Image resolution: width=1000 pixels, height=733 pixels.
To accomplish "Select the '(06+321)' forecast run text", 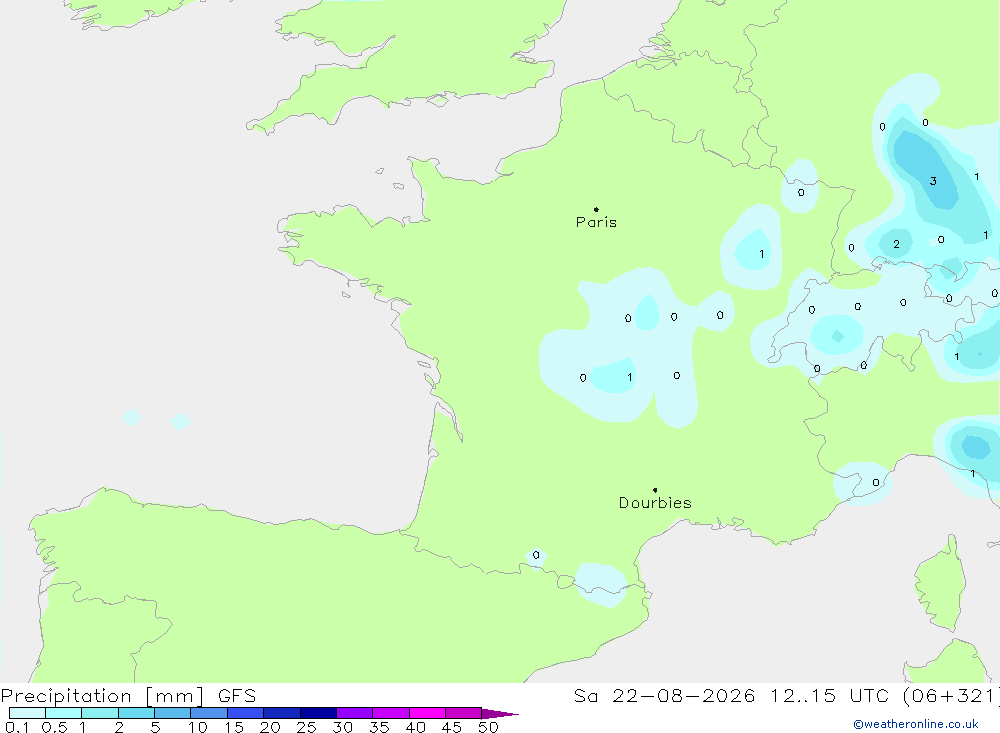I will pos(951,696).
